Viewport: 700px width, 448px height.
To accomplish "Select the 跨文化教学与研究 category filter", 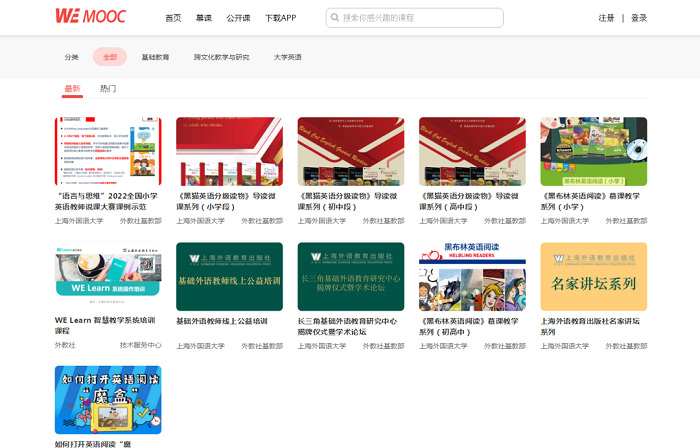I will click(221, 57).
